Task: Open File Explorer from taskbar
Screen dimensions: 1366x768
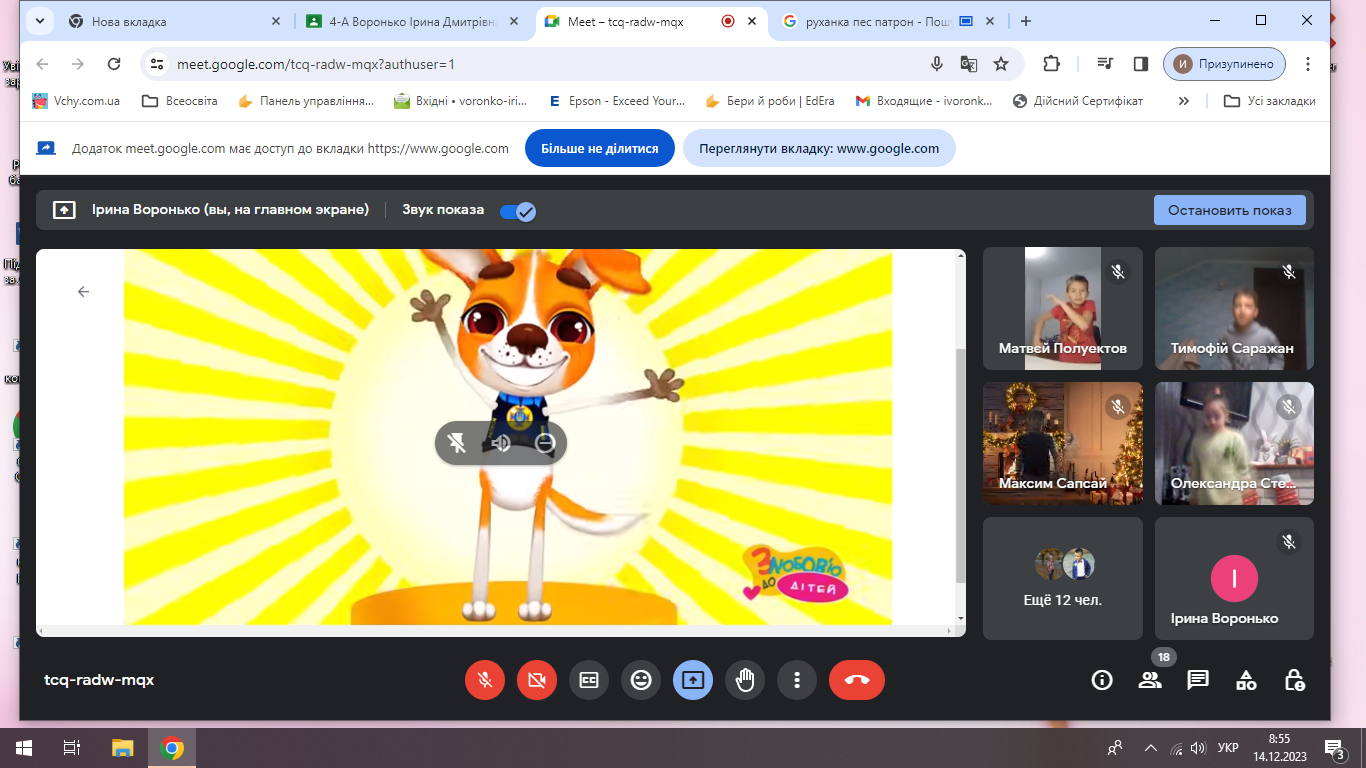Action: 123,748
